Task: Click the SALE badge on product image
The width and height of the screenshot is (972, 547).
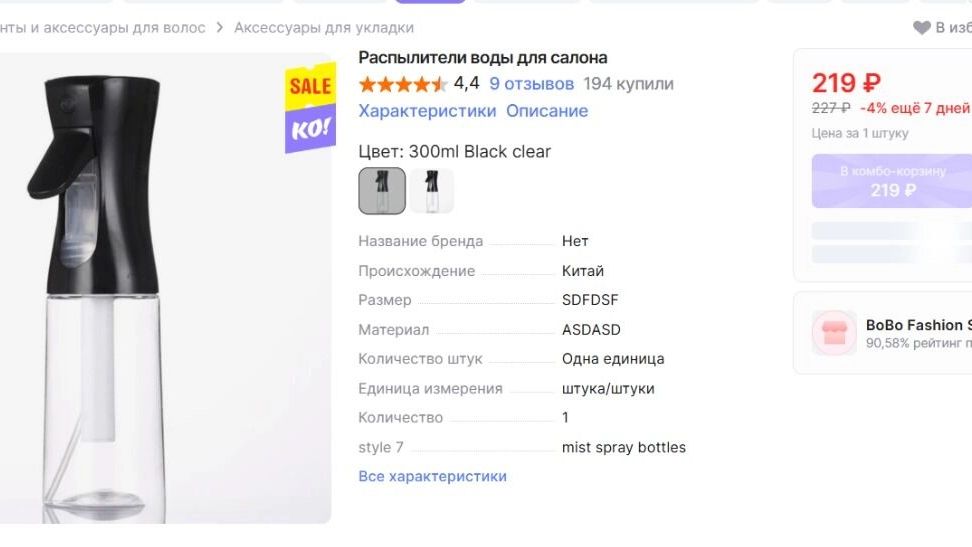Action: click(x=311, y=86)
